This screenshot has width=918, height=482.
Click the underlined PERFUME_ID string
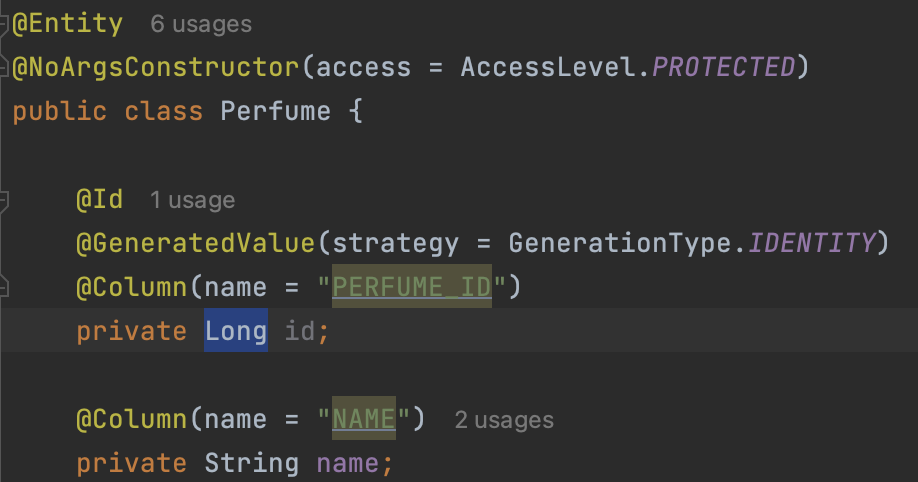(x=412, y=286)
